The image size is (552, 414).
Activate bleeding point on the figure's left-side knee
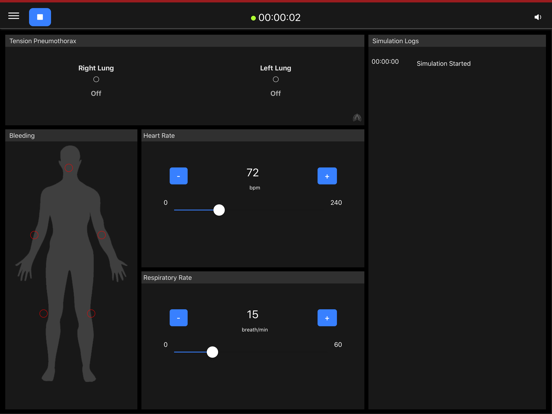click(43, 313)
